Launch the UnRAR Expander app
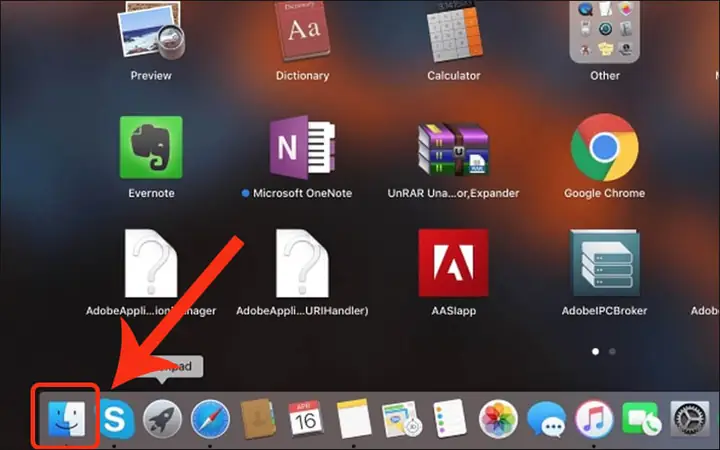 click(x=454, y=149)
